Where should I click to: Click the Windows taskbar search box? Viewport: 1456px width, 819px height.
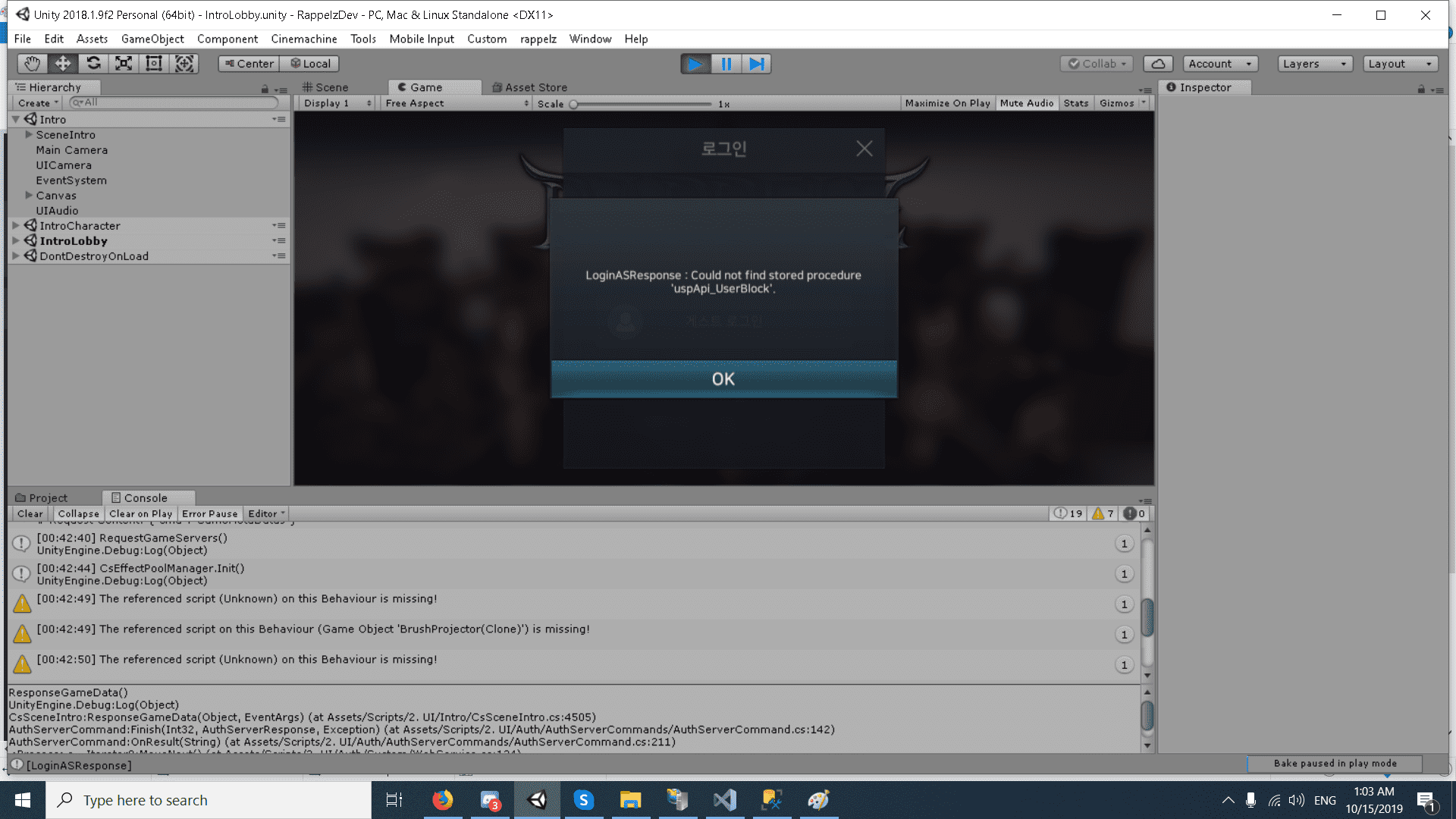209,800
